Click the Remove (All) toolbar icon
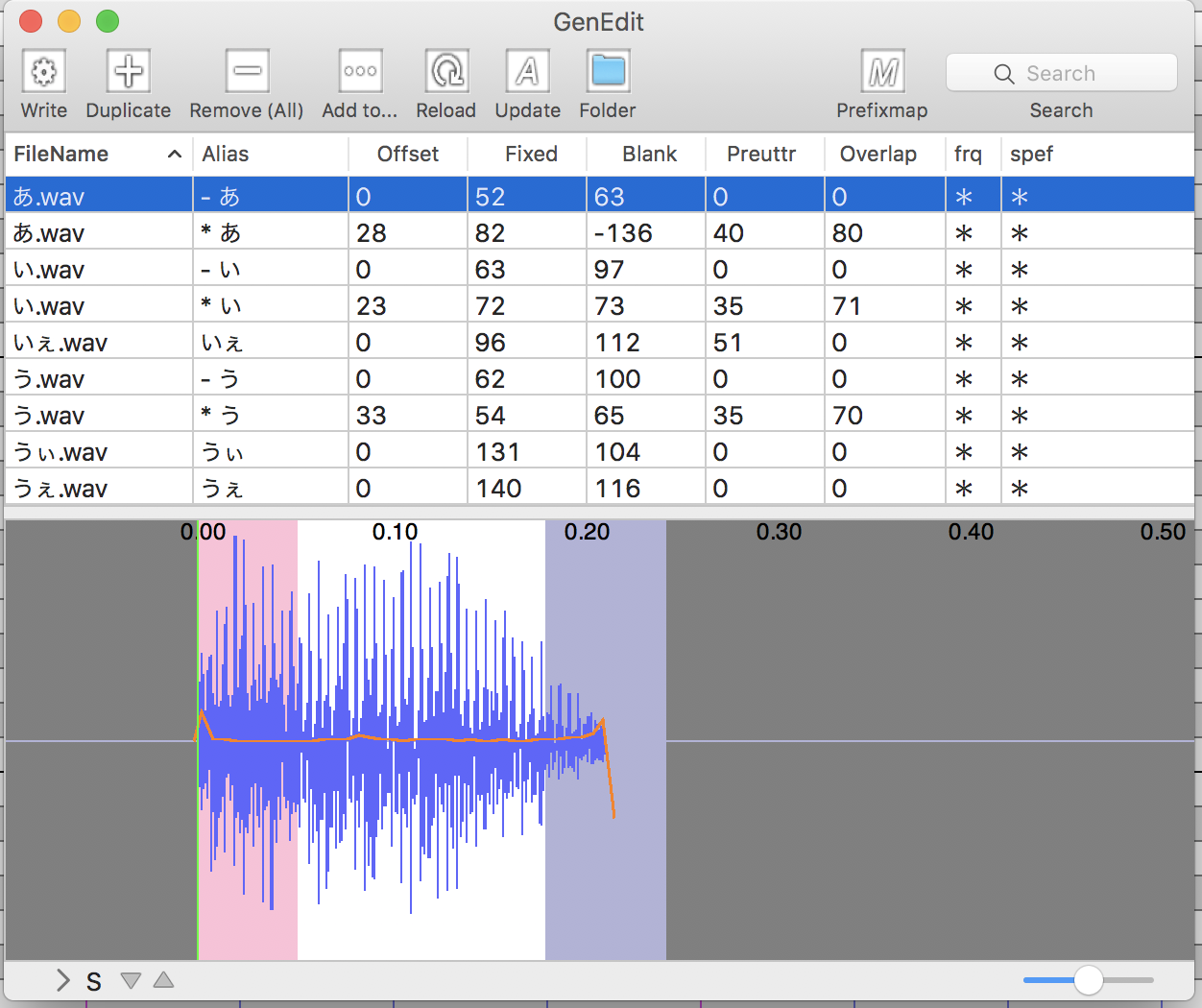The width and height of the screenshot is (1202, 1008). tap(247, 72)
